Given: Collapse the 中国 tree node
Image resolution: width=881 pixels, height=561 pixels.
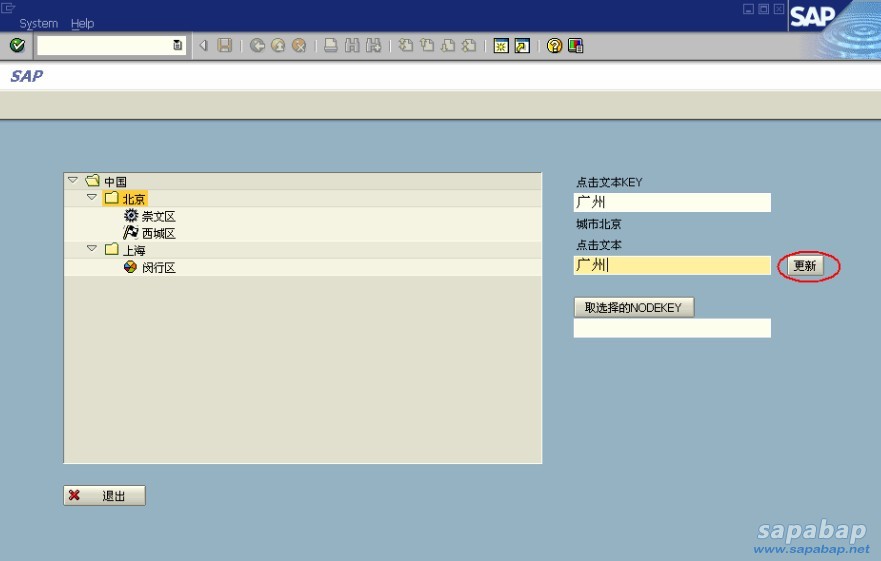Looking at the screenshot, I should [x=72, y=180].
